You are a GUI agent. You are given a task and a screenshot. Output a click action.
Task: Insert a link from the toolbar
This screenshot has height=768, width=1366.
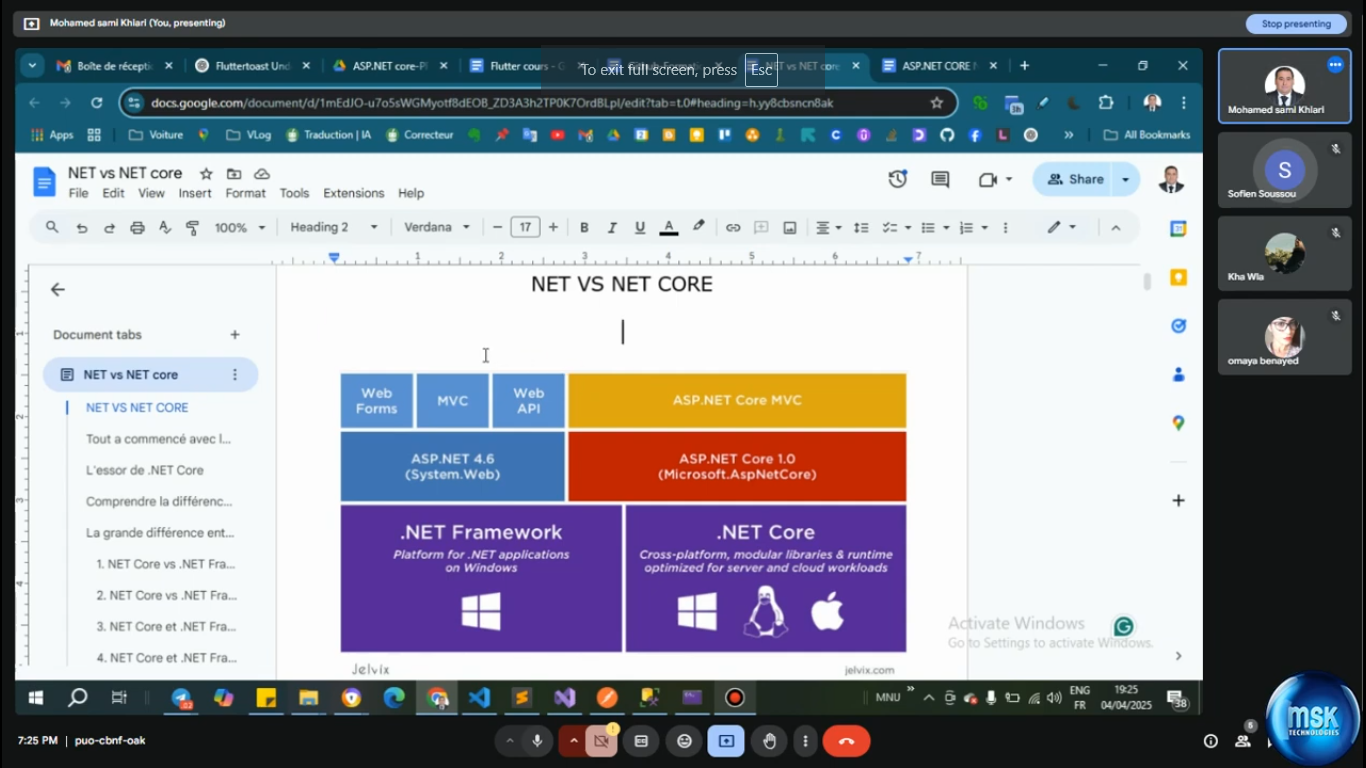click(x=733, y=228)
